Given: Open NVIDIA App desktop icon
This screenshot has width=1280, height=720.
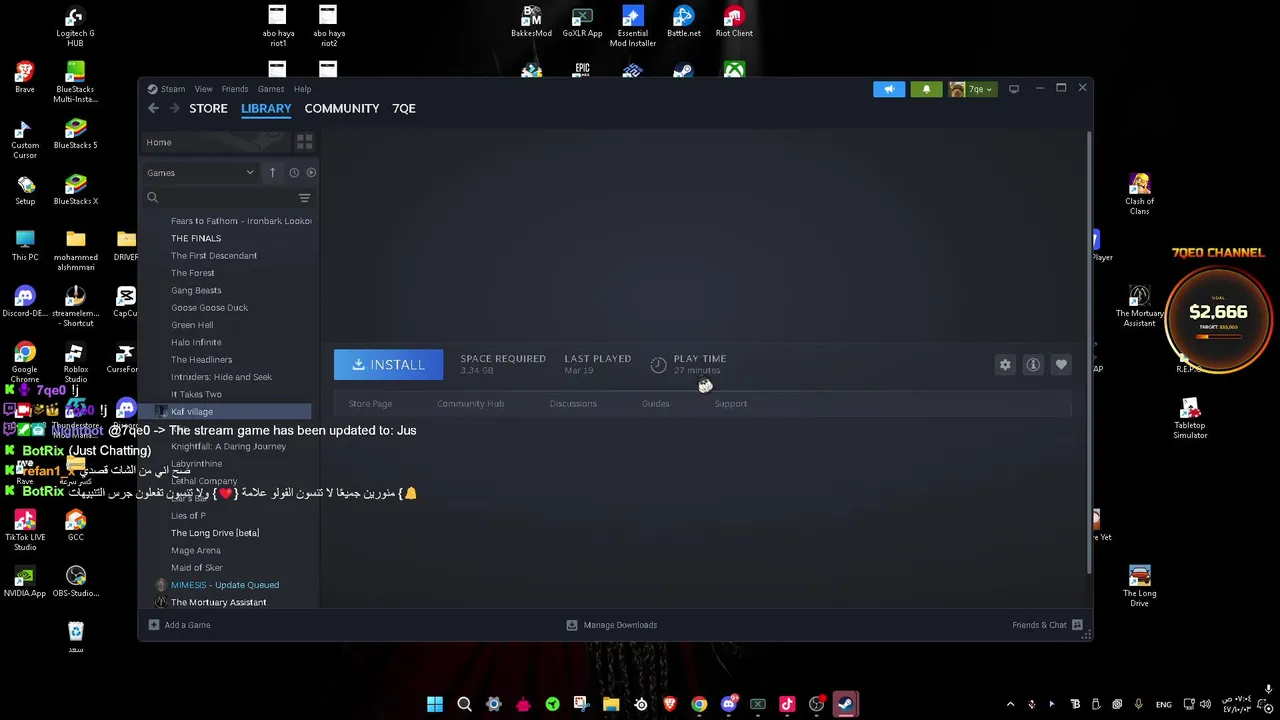Looking at the screenshot, I should pyautogui.click(x=25, y=582).
